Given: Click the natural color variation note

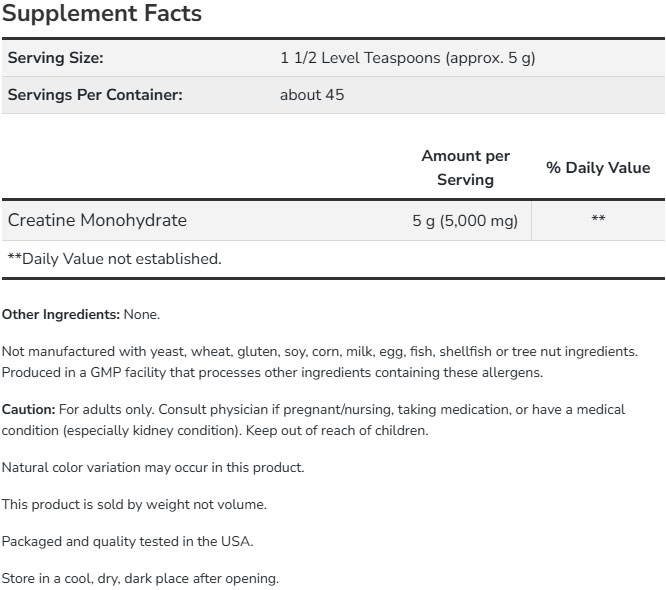Looking at the screenshot, I should pyautogui.click(x=153, y=467).
